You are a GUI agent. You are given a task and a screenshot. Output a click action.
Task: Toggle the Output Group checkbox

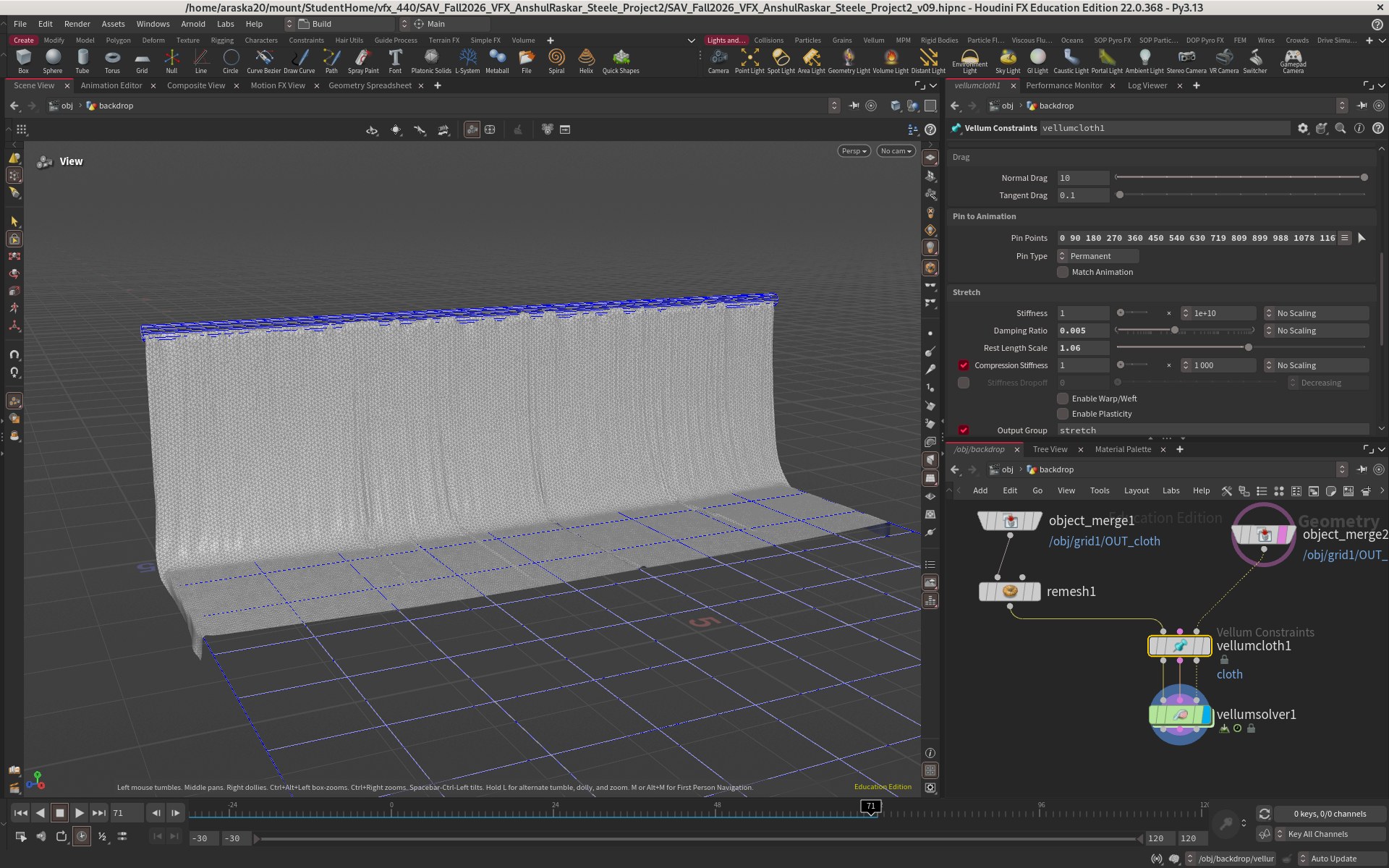[x=964, y=430]
